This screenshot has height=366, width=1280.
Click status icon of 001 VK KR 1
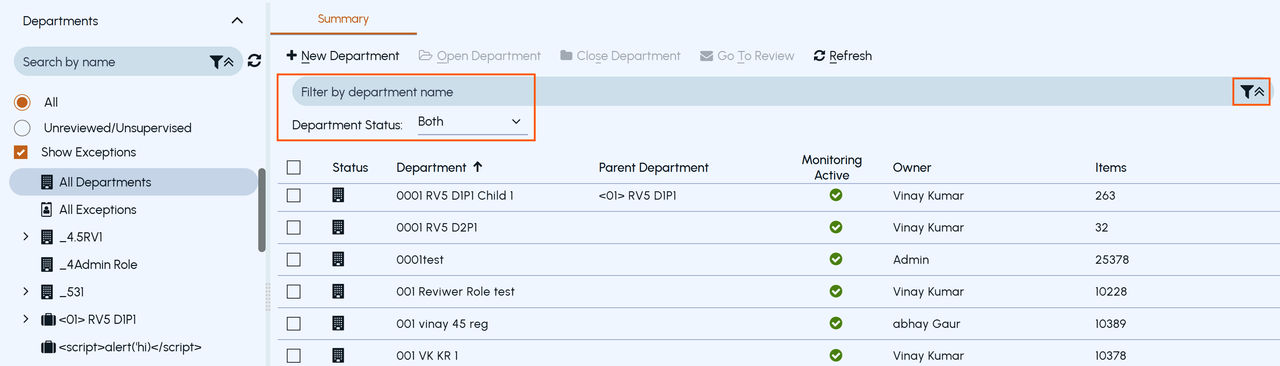point(338,355)
